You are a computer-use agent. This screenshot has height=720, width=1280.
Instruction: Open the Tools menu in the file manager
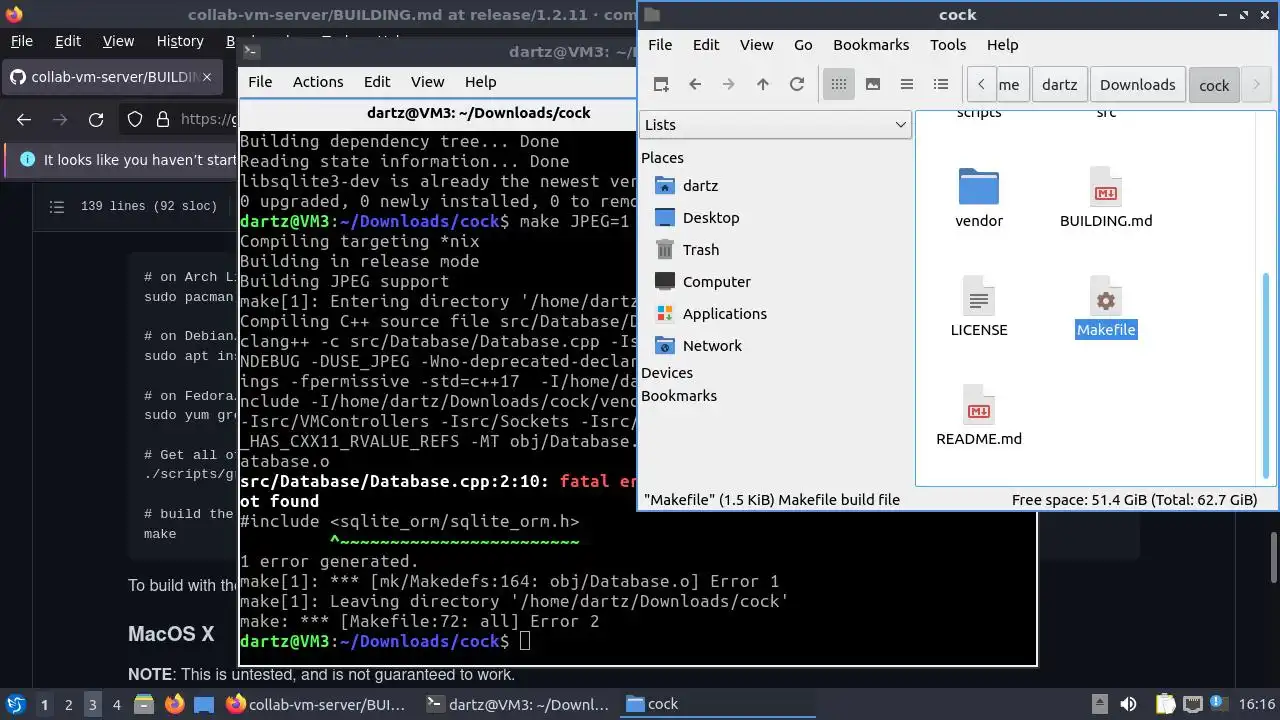tap(948, 45)
